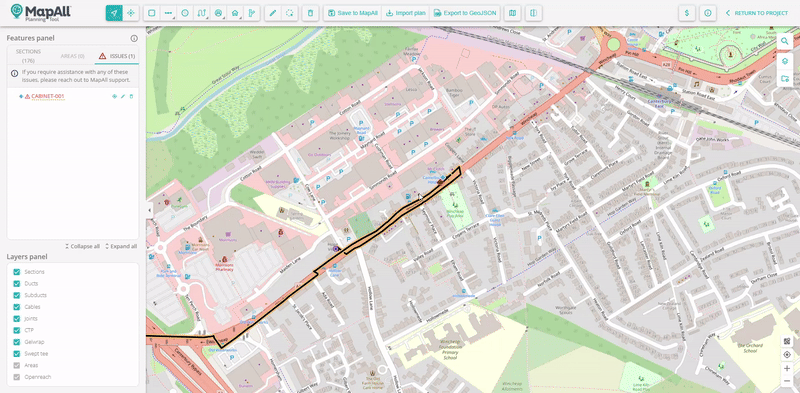This screenshot has height=393, width=800.
Task: Open the dollar cost summary icon
Action: pos(687,13)
